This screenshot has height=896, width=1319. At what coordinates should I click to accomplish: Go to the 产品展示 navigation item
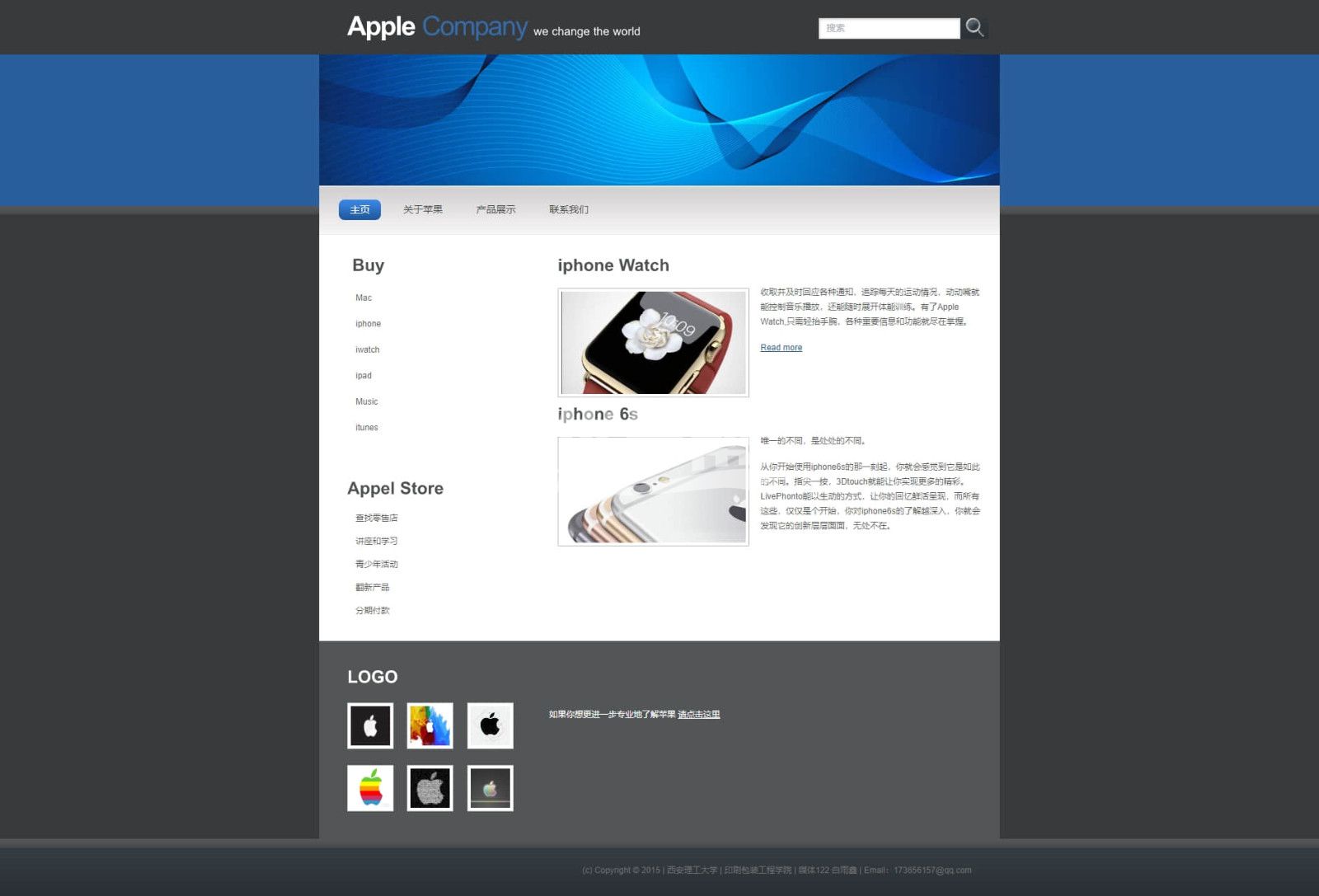pyautogui.click(x=495, y=209)
